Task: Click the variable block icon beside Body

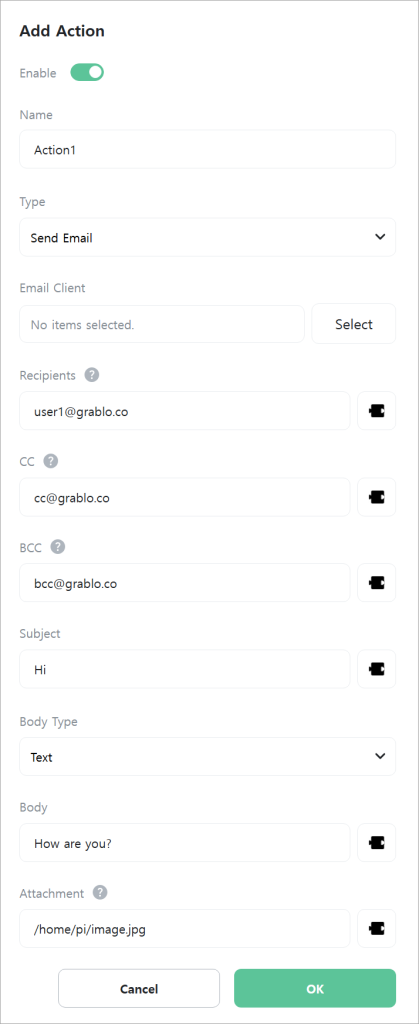Action: pyautogui.click(x=377, y=842)
